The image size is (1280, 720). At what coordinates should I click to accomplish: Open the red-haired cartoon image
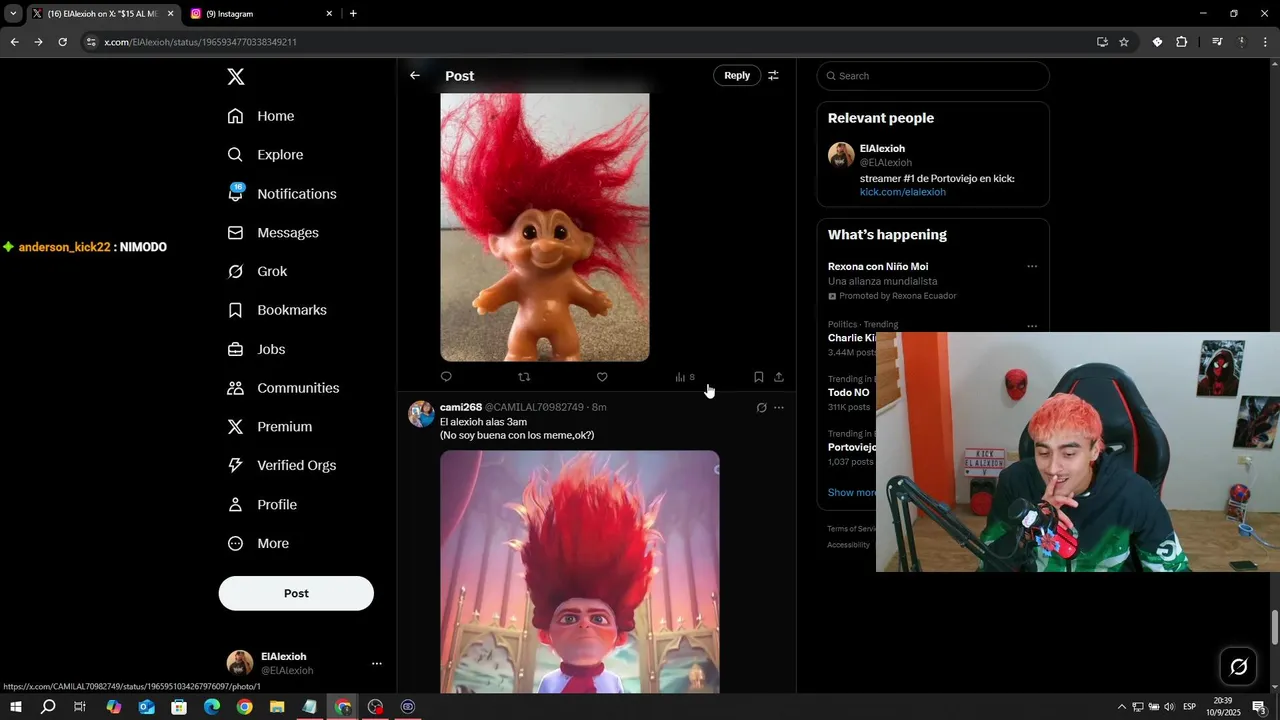click(580, 571)
